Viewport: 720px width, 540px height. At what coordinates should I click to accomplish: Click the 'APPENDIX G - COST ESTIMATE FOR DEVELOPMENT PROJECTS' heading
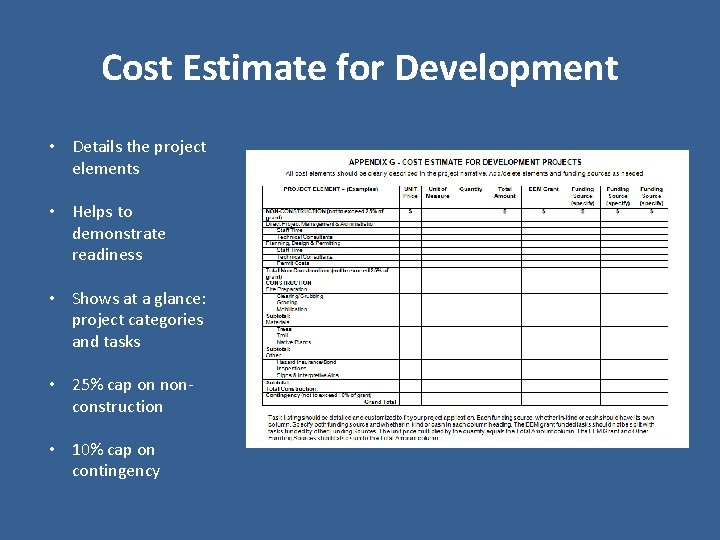point(465,162)
